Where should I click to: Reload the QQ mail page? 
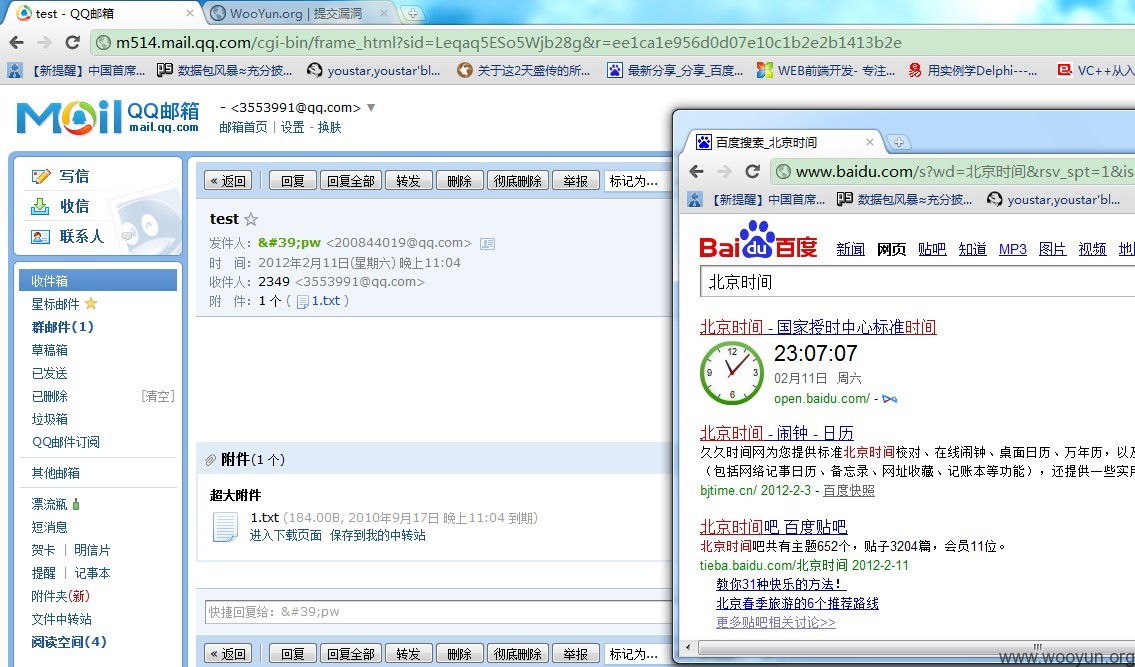click(x=72, y=42)
